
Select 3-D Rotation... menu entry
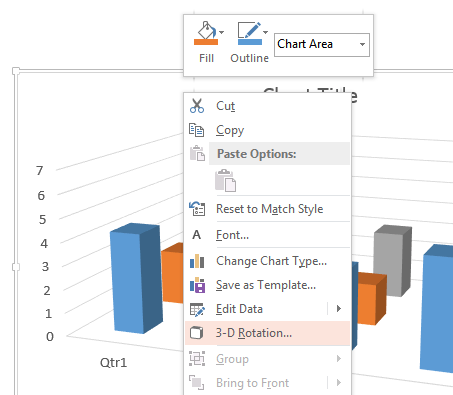pos(267,333)
